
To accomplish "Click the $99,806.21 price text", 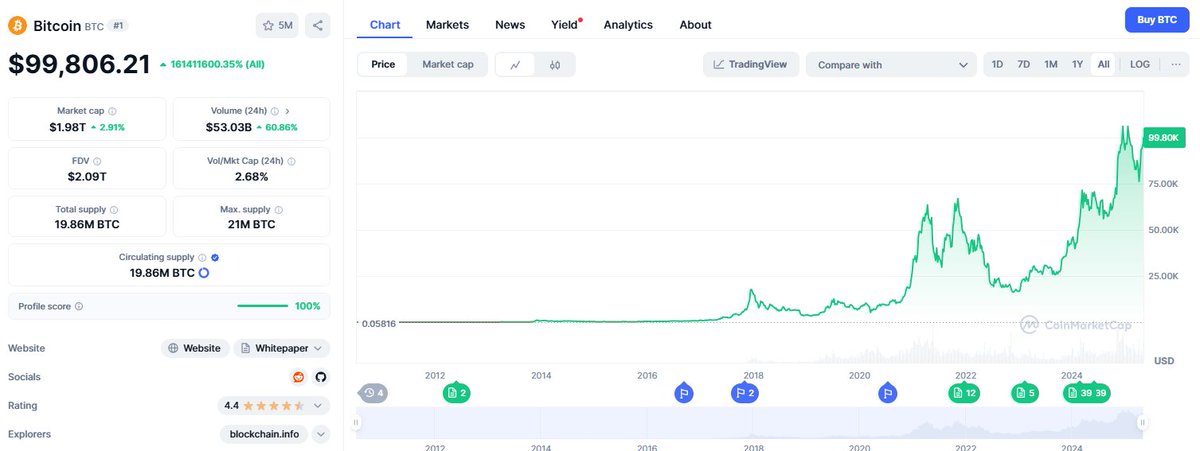I will pyautogui.click(x=80, y=65).
